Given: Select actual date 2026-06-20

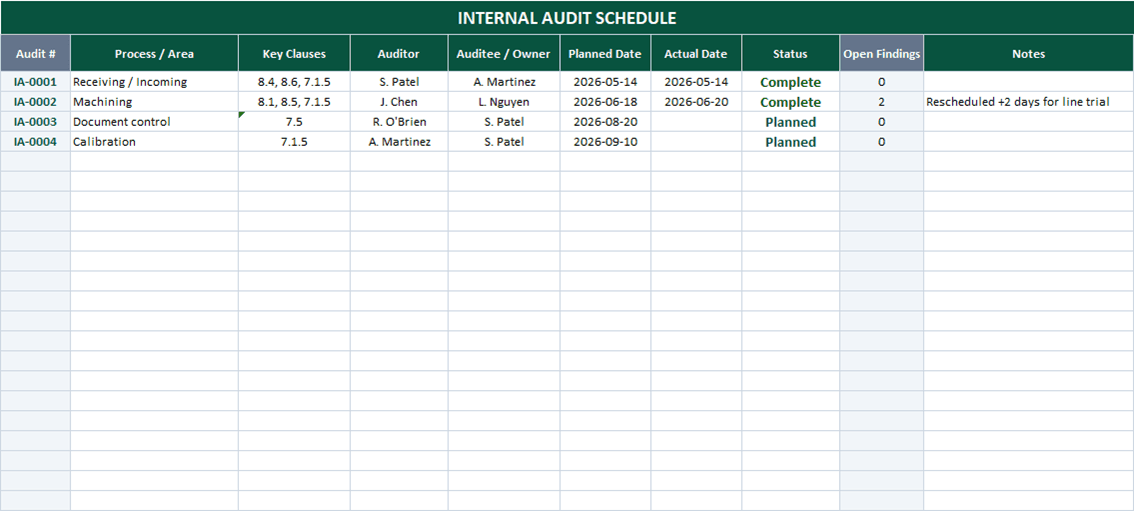Looking at the screenshot, I should [696, 102].
